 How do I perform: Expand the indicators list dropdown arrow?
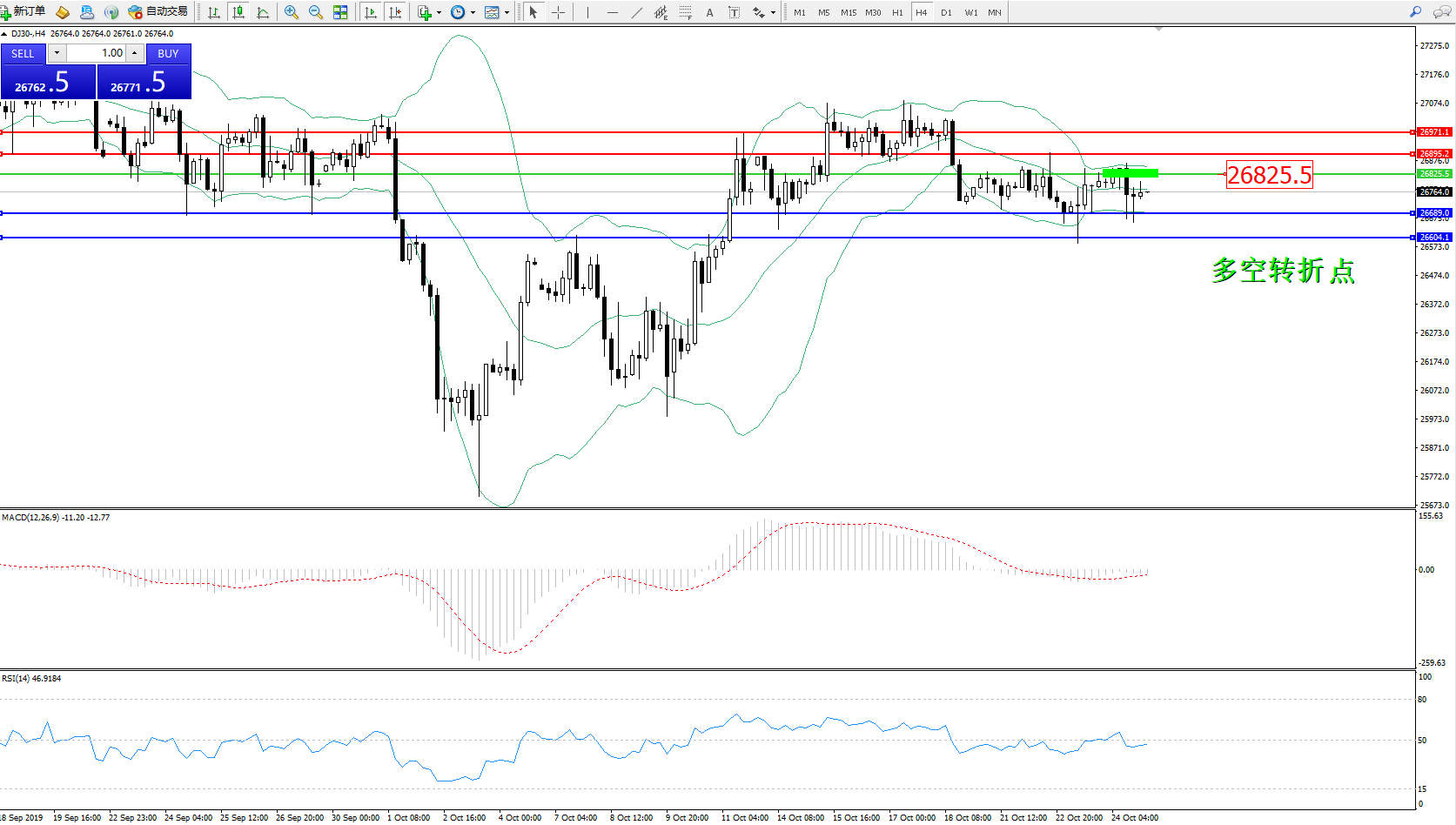pyautogui.click(x=439, y=12)
